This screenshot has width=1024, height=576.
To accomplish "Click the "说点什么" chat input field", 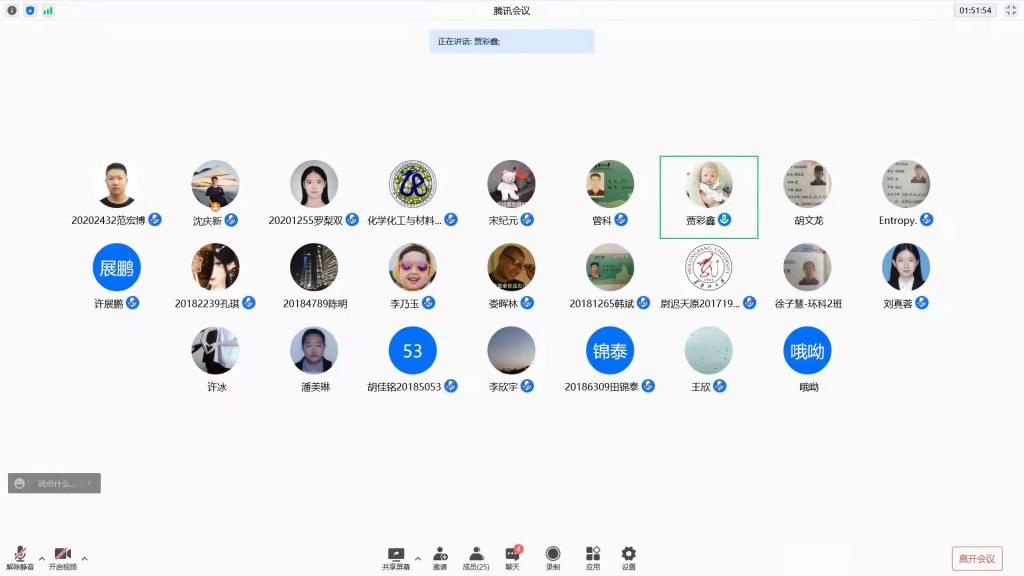I will click(x=55, y=483).
